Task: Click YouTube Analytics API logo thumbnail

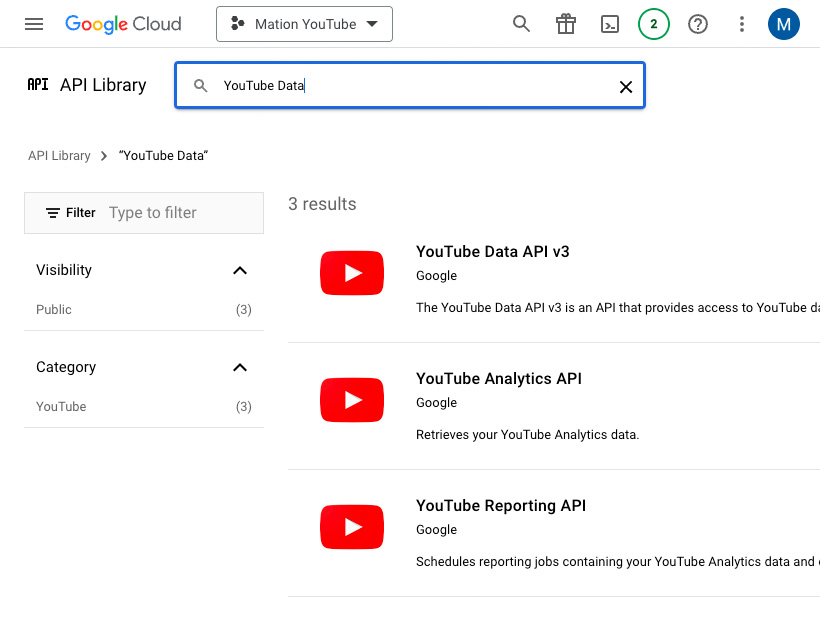Action: click(352, 400)
